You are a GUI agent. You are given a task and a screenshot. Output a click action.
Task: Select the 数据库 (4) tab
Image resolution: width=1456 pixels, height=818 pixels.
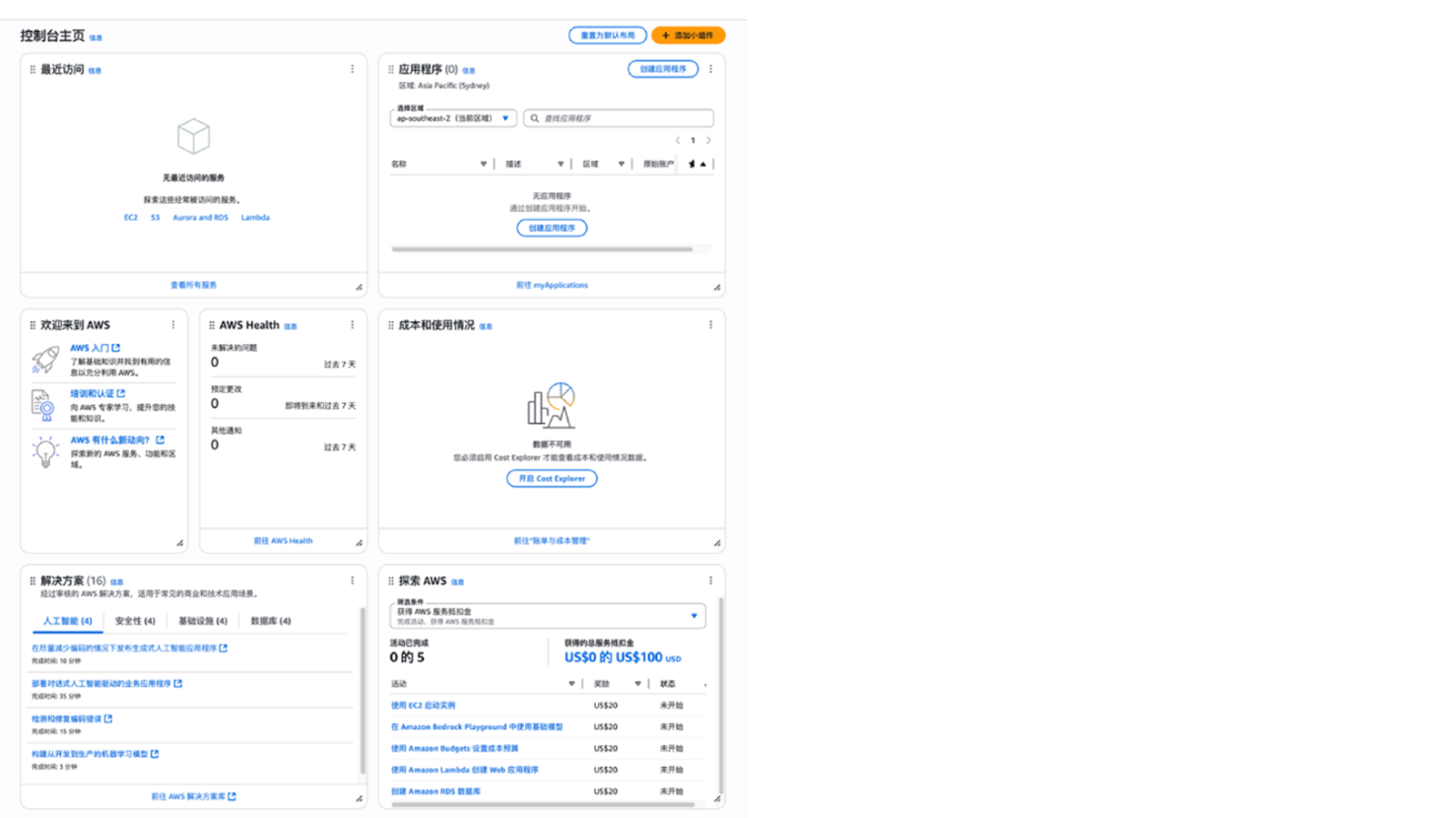tap(270, 621)
